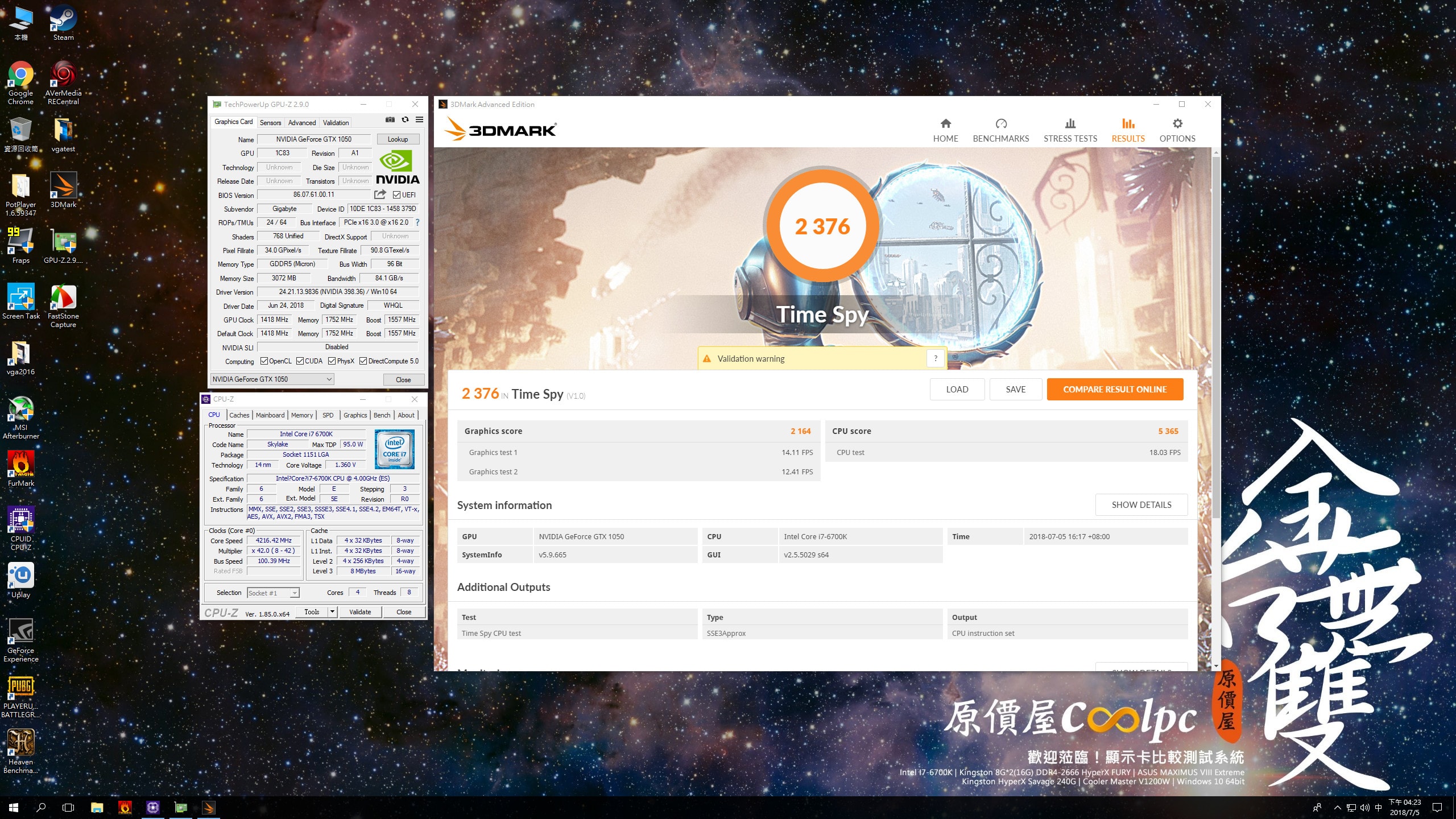Open the BENCHMARKS section in 3DMark
The height and width of the screenshot is (819, 1456).
click(x=1000, y=130)
